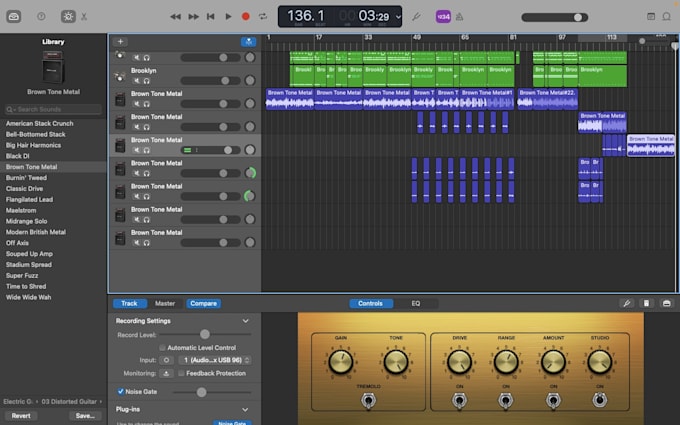Add a new track with the plus button
This screenshot has width=680, height=425.
point(120,42)
